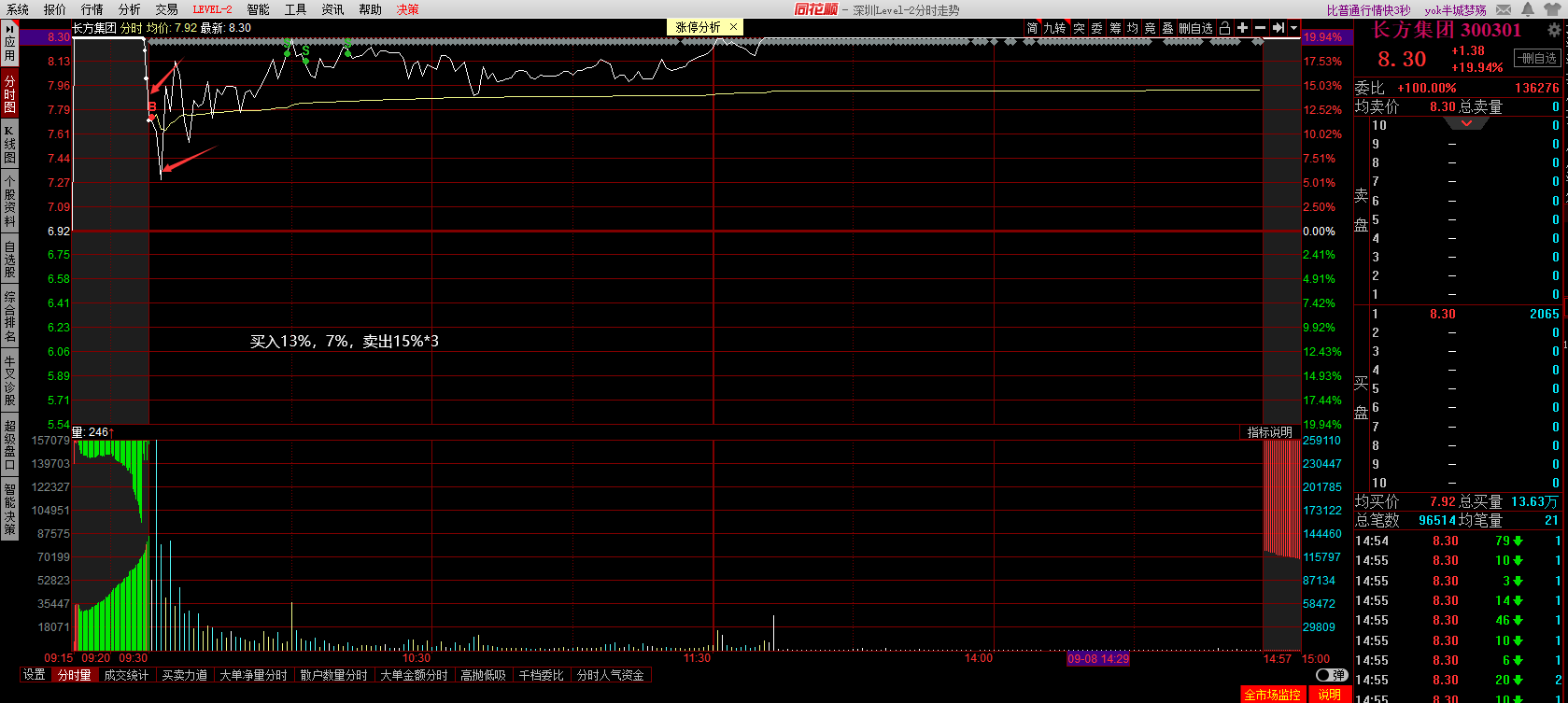Image resolution: width=1568 pixels, height=703 pixels.
Task: Open the K线图 sidebar tab
Action: [x=9, y=144]
